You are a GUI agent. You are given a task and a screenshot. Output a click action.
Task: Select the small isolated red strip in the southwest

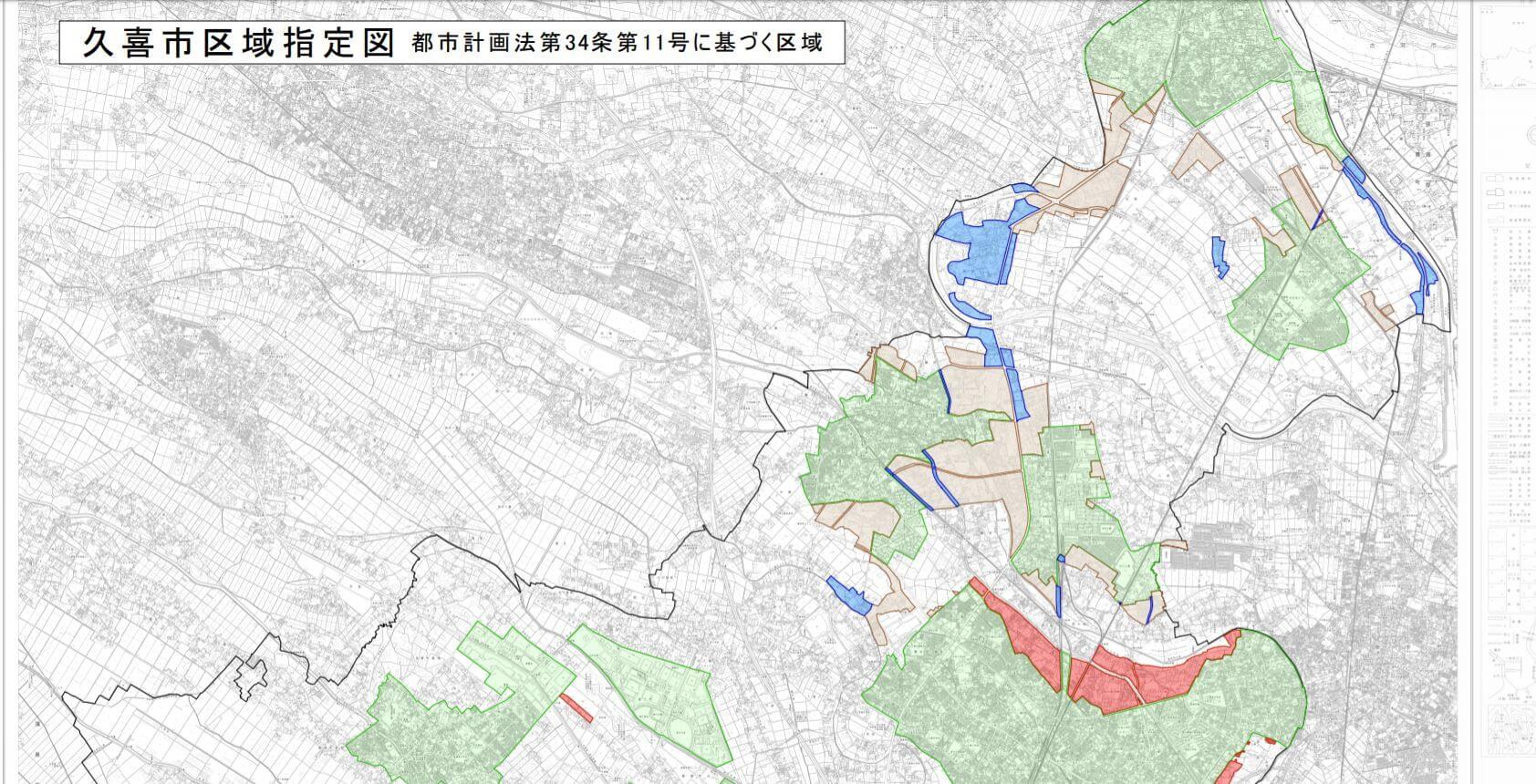pos(576,707)
